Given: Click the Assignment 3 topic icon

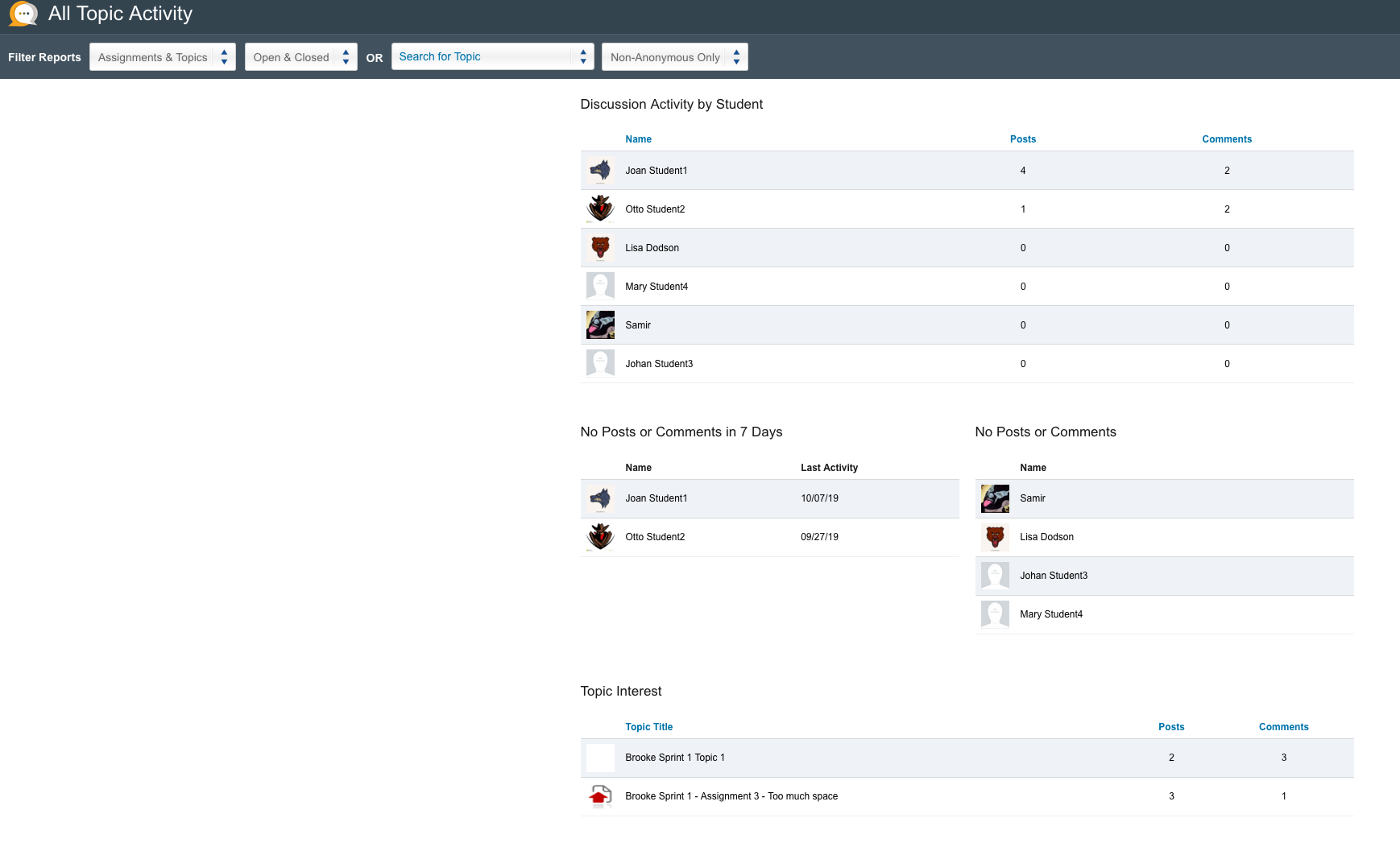Looking at the screenshot, I should coord(600,796).
